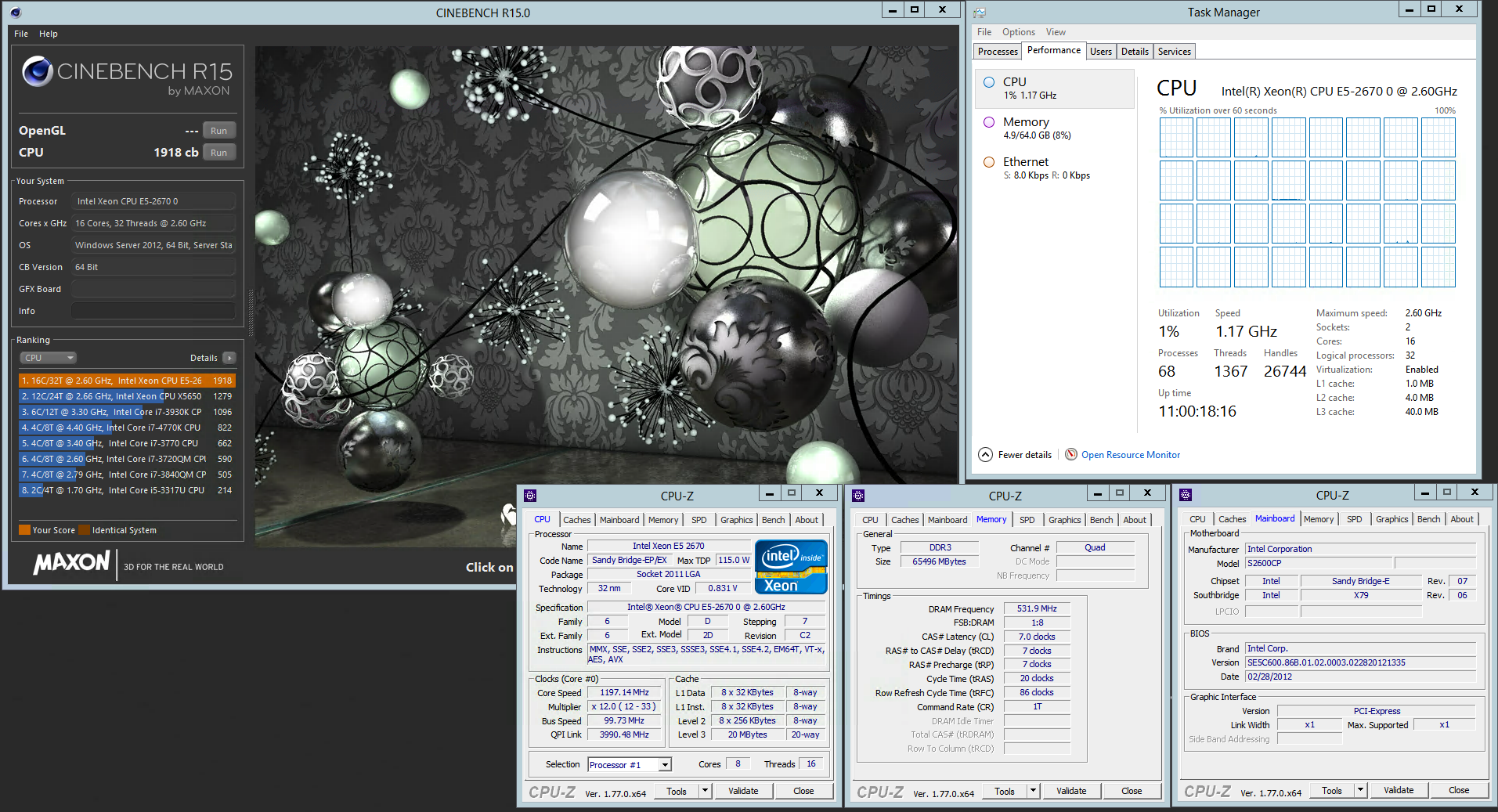Image resolution: width=1498 pixels, height=812 pixels.
Task: Open About tab in Memory CPU-Z window
Action: click(1135, 520)
